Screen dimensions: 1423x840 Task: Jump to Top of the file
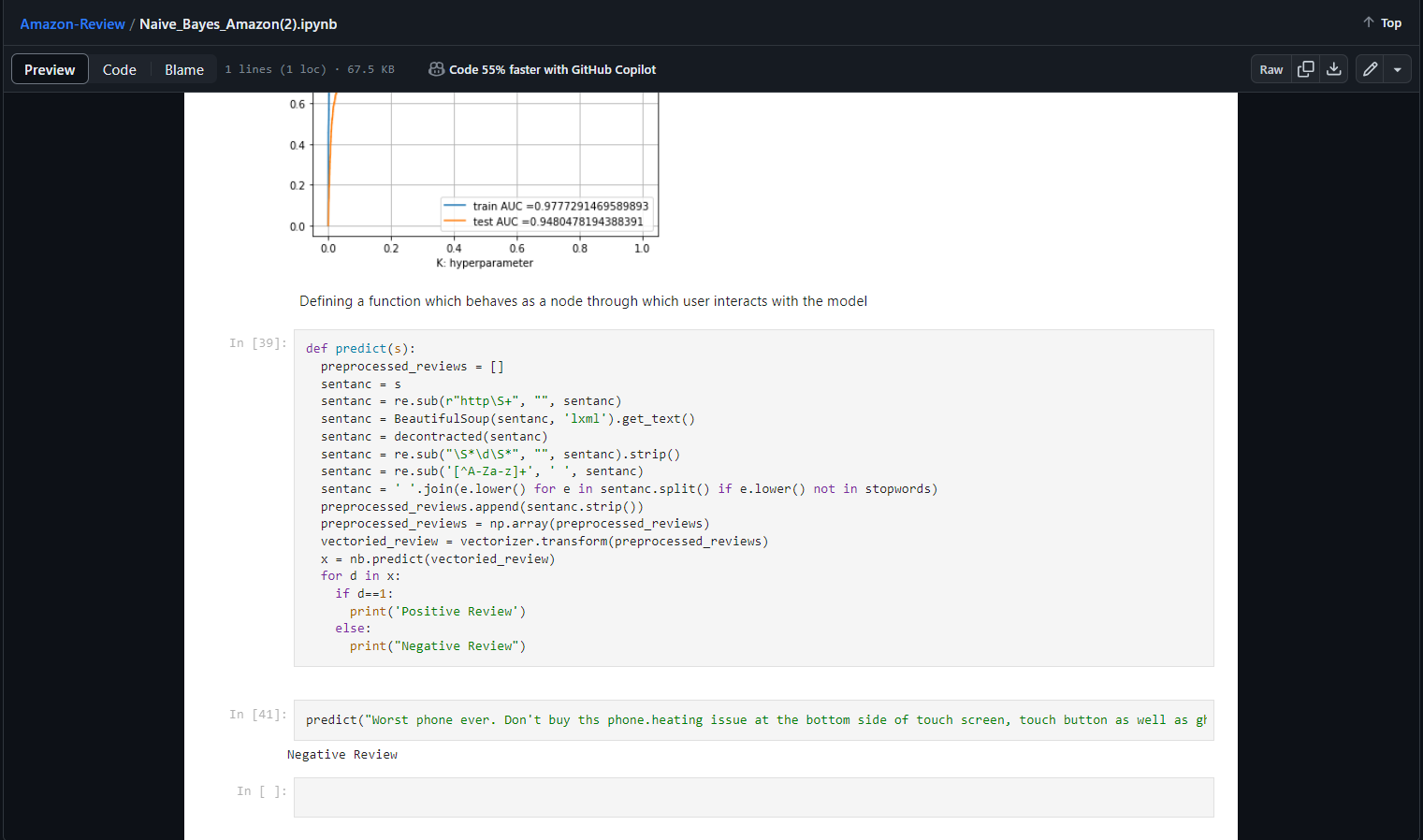1382,22
